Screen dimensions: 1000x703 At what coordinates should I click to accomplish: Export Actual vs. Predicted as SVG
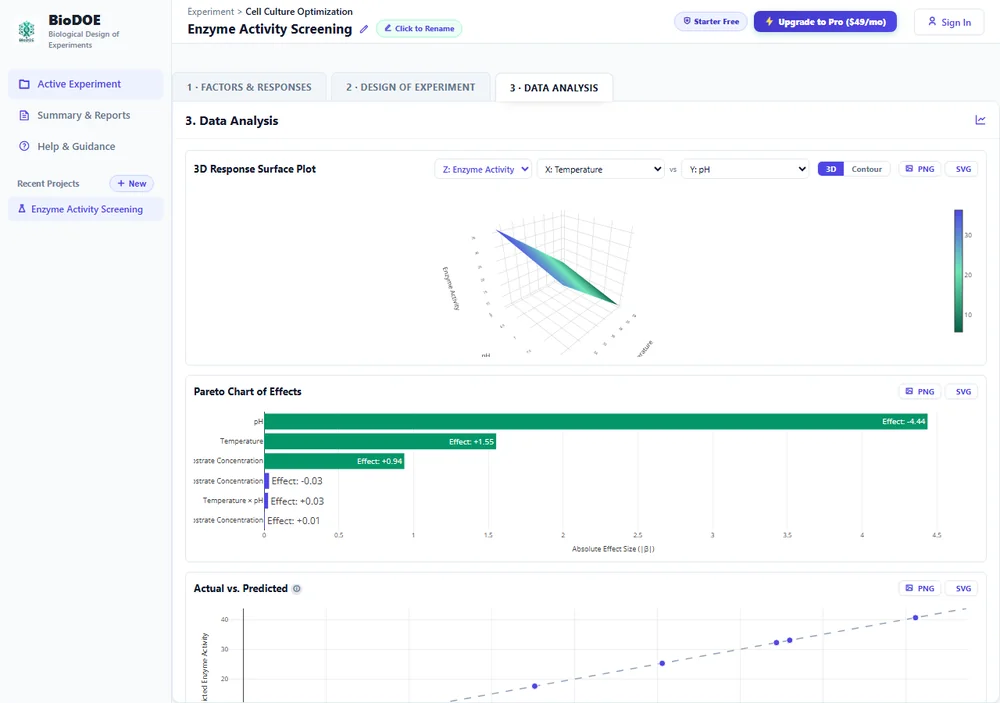[963, 588]
